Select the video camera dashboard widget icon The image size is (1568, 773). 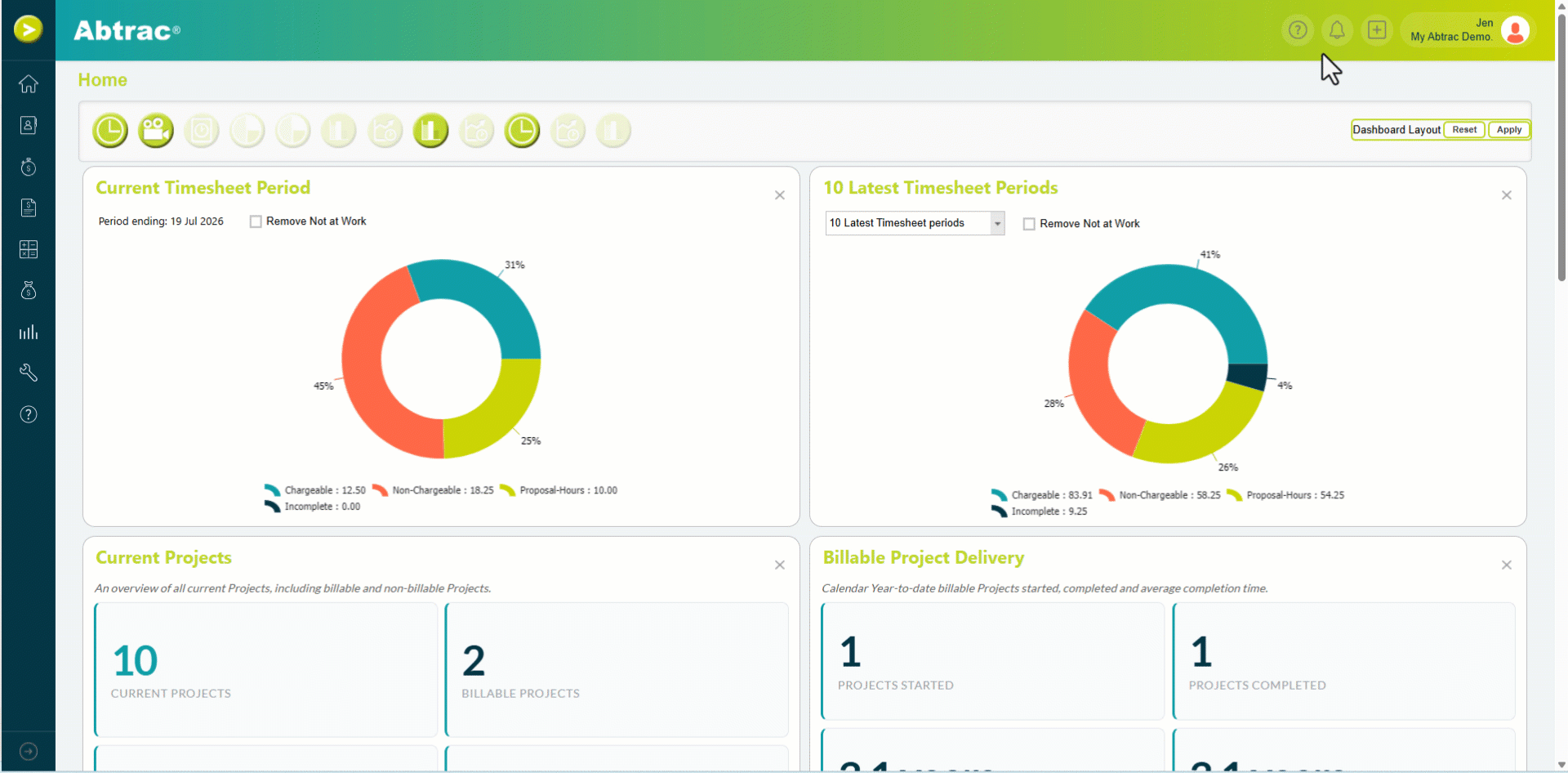tap(156, 131)
